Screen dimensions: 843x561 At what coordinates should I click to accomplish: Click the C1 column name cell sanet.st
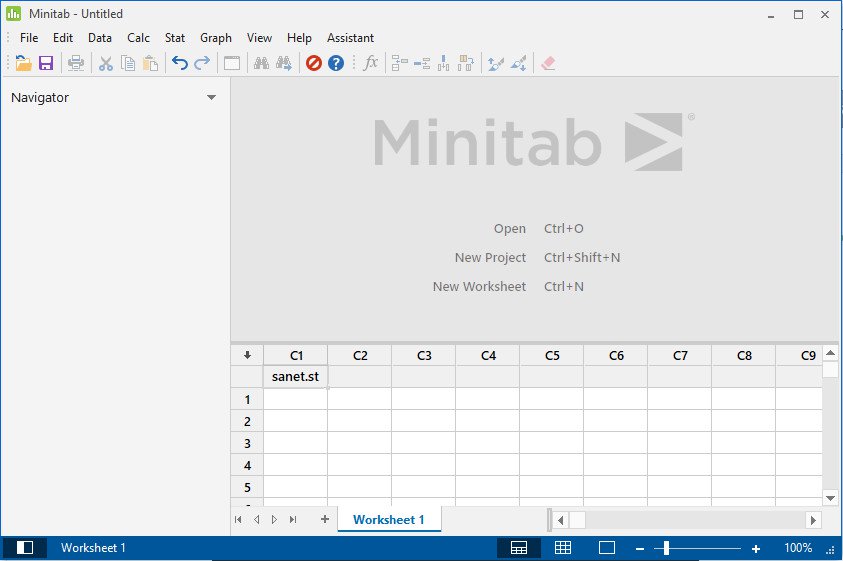tap(295, 377)
